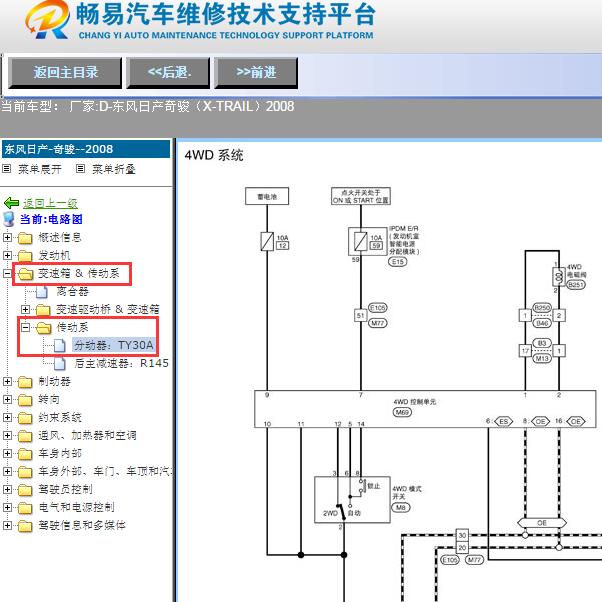Screen dimensions: 602x602
Task: Expand the 车身外部、车门 folder node
Action: click(7, 471)
